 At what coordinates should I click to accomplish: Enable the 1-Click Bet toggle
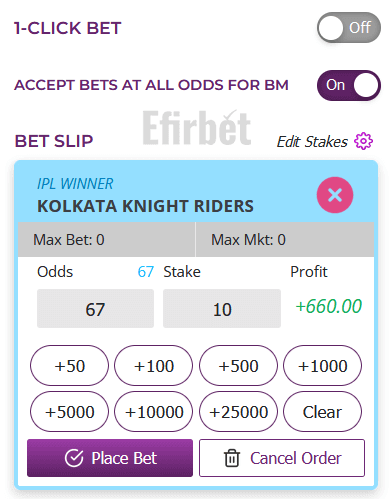pos(349,28)
